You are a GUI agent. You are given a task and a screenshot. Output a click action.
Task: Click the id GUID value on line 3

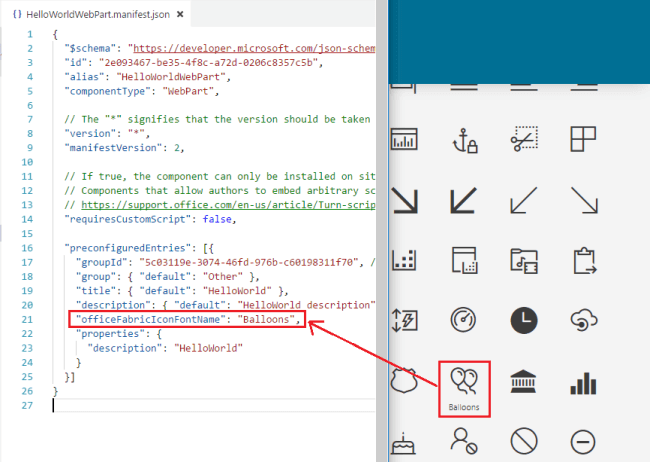click(x=209, y=63)
